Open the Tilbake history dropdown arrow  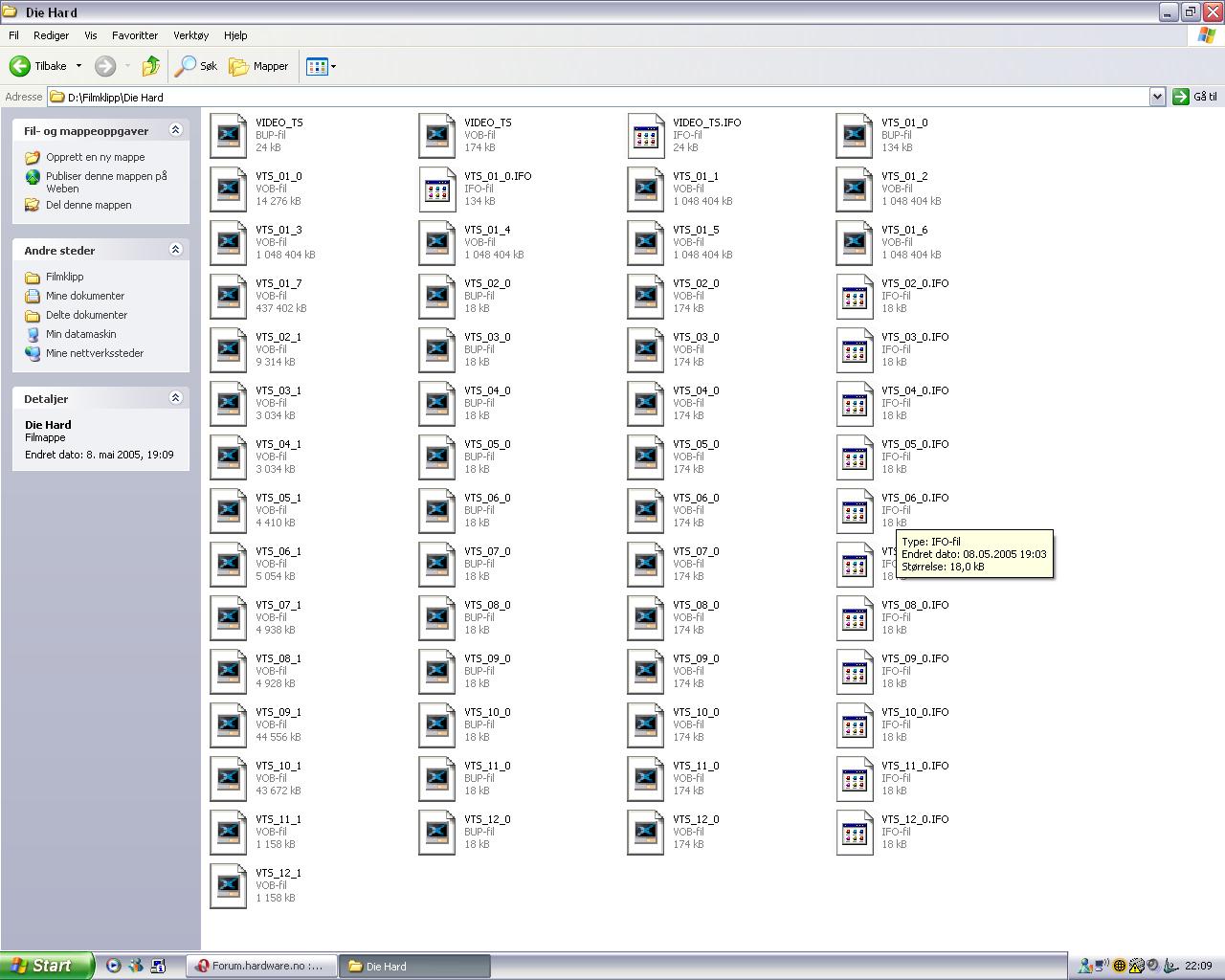(x=78, y=66)
